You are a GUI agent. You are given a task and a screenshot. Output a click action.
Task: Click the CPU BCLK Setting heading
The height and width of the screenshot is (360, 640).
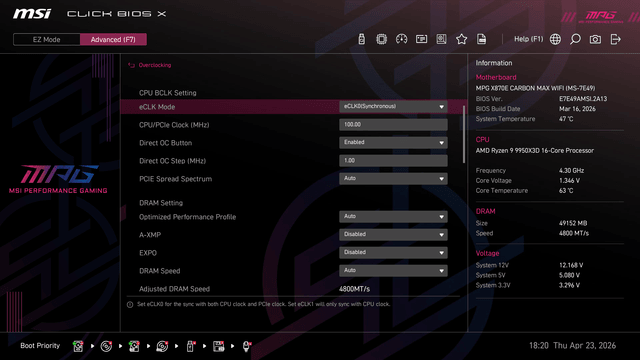[x=167, y=93]
